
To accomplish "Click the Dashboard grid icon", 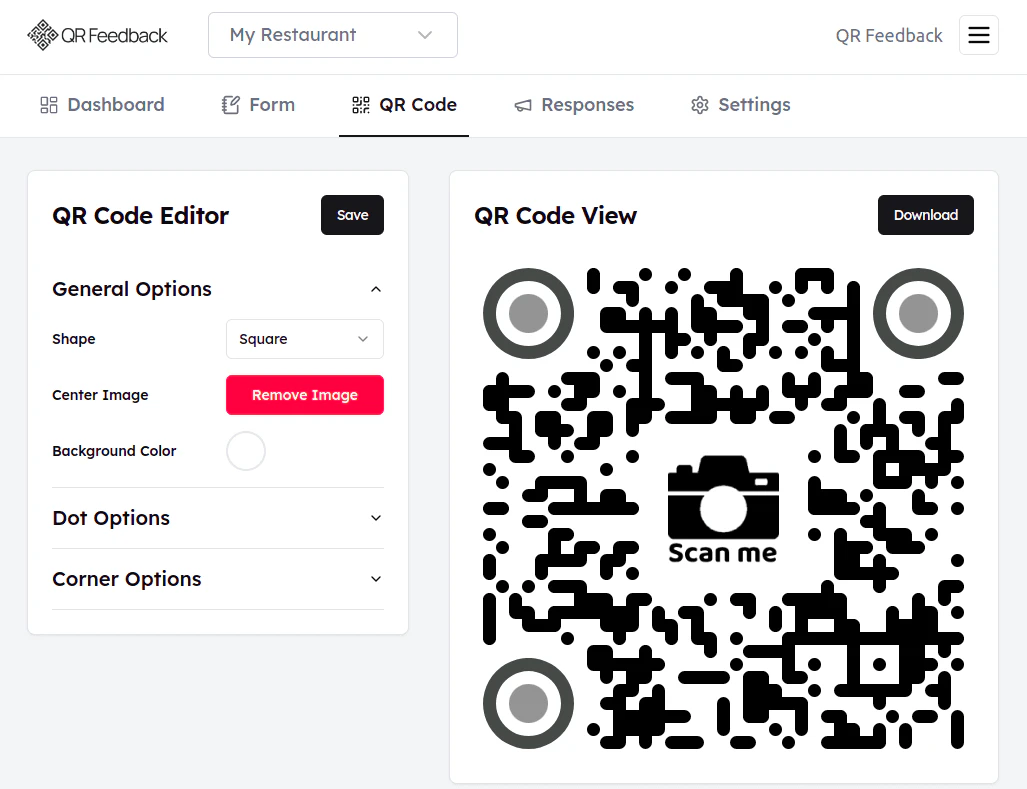I will pos(49,104).
